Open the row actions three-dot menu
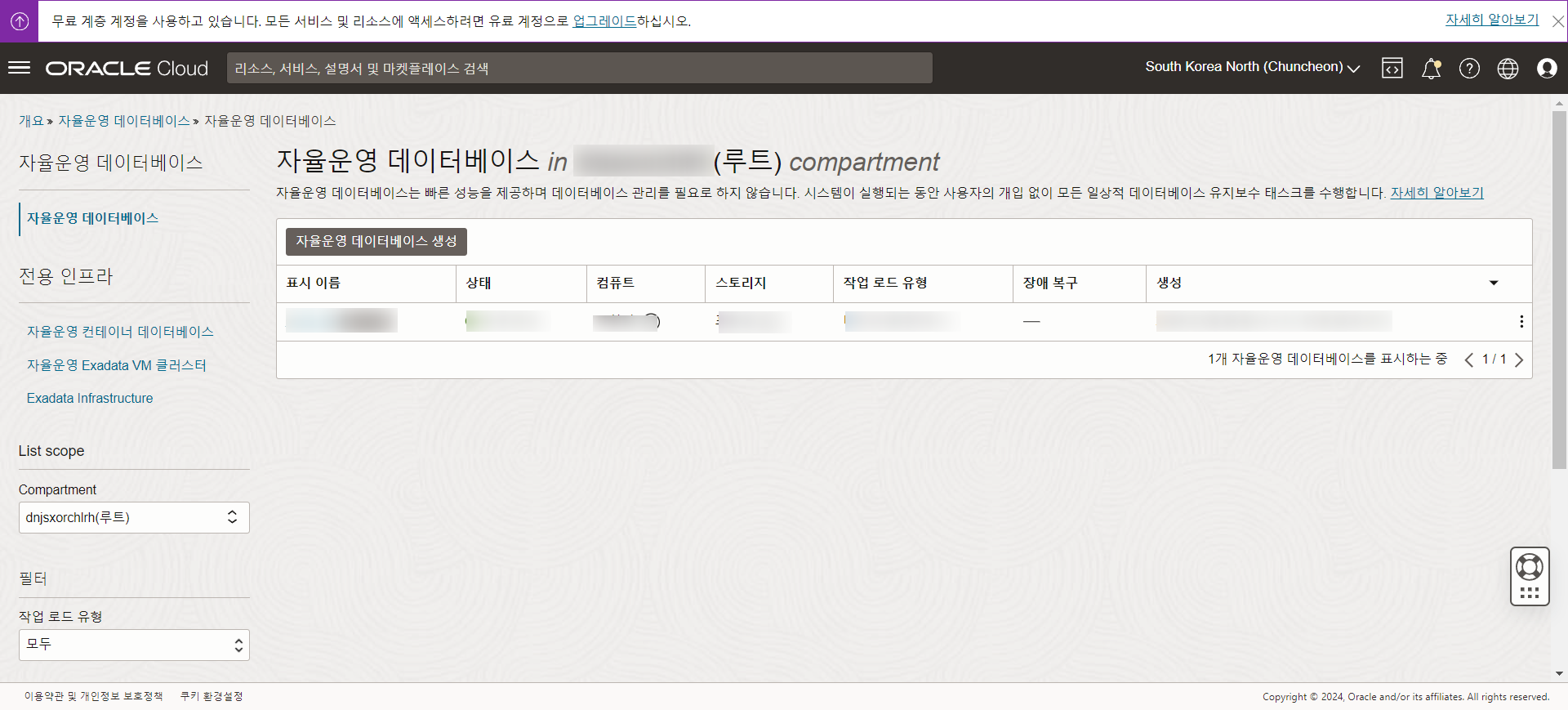This screenshot has width=1568, height=710. pos(1521,322)
